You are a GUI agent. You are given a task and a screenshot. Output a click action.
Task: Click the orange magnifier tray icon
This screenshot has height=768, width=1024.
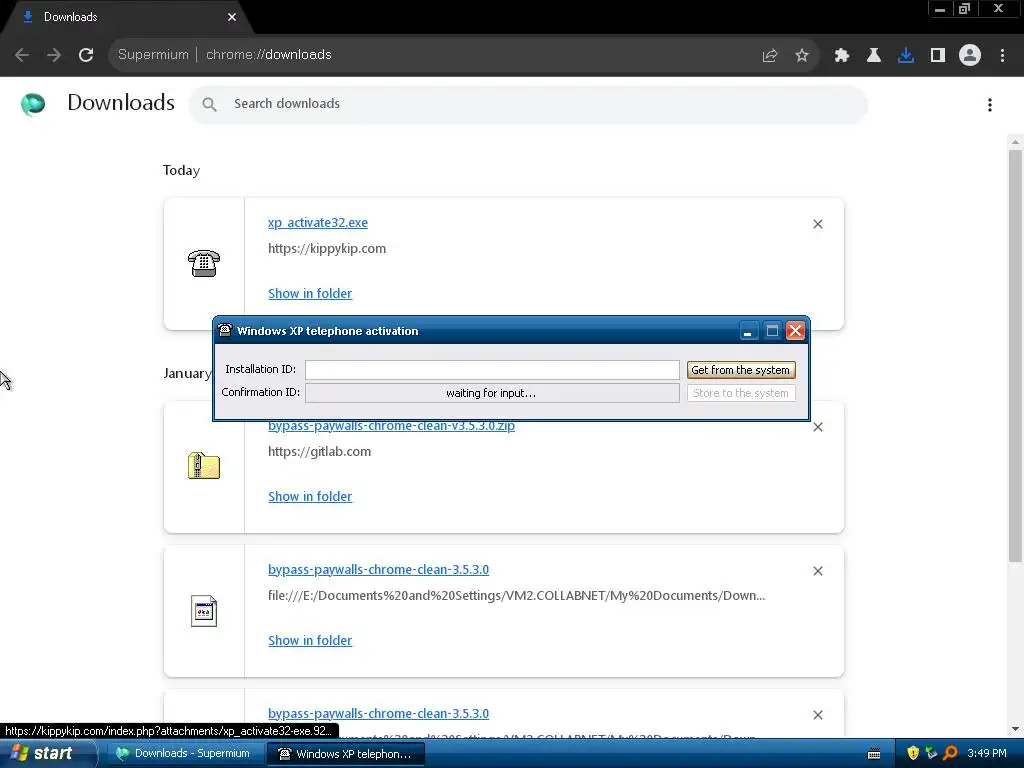950,753
